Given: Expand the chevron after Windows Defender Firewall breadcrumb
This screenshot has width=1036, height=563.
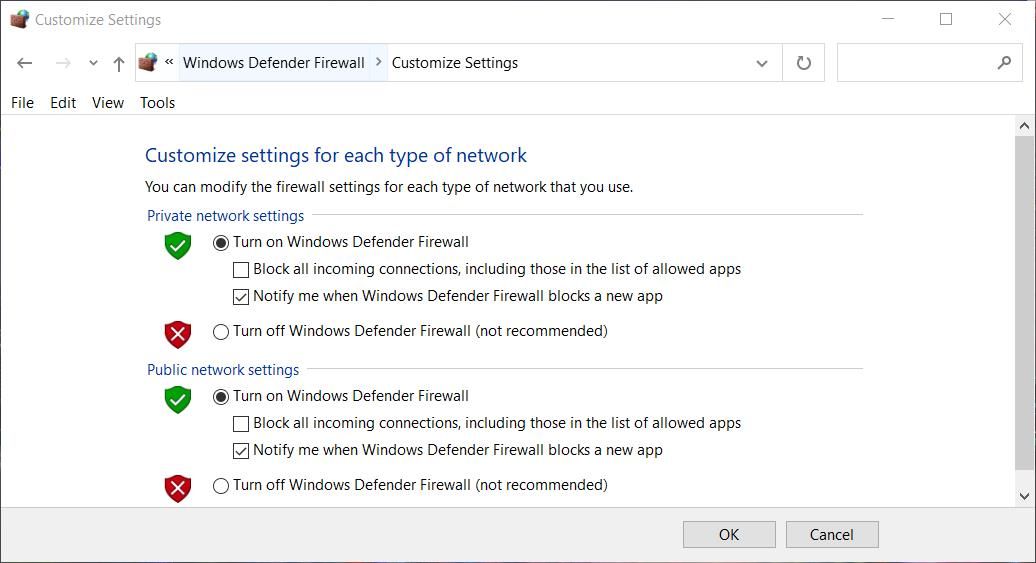Looking at the screenshot, I should pyautogui.click(x=379, y=62).
